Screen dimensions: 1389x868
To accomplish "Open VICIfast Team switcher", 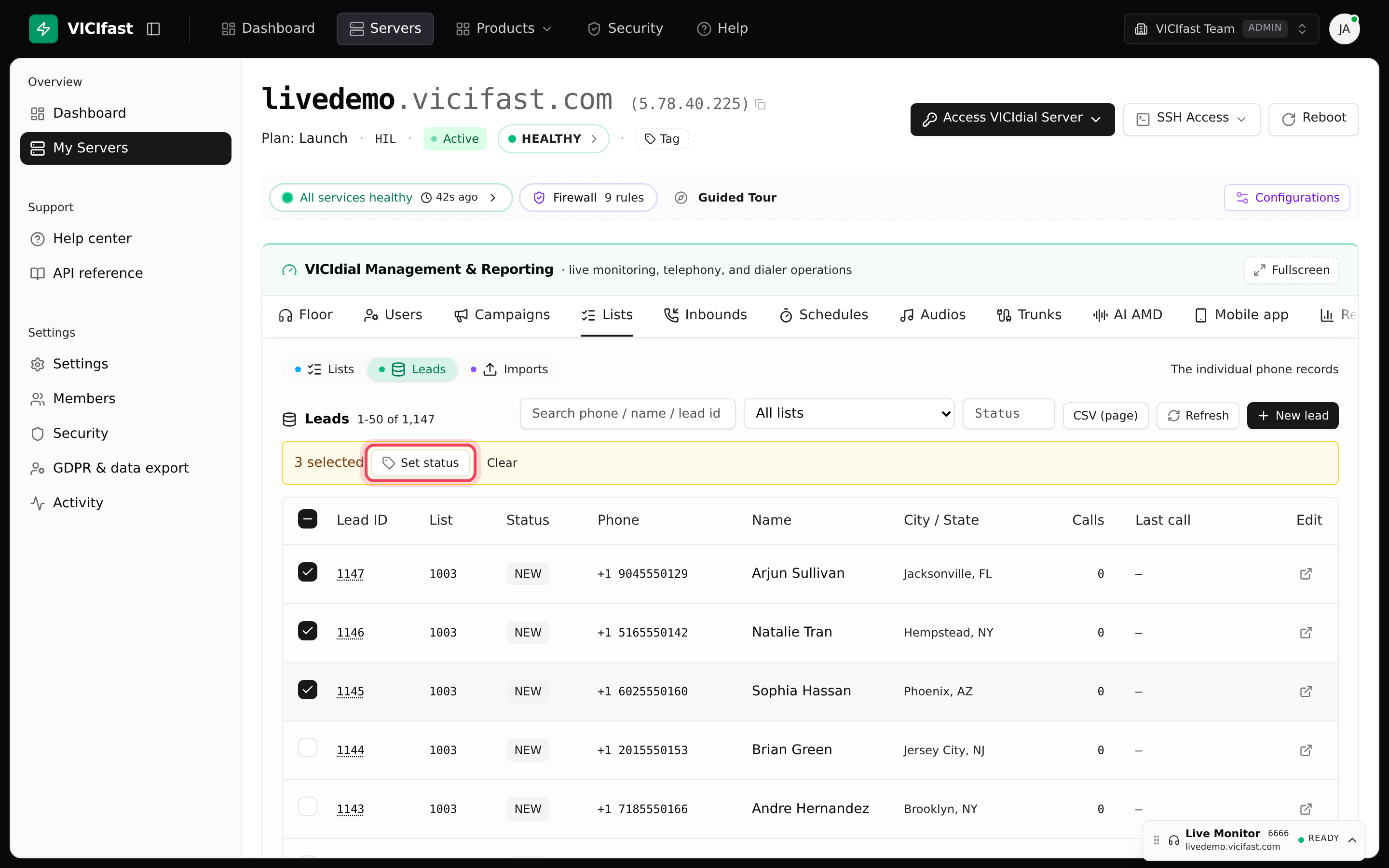I will pos(1221,29).
